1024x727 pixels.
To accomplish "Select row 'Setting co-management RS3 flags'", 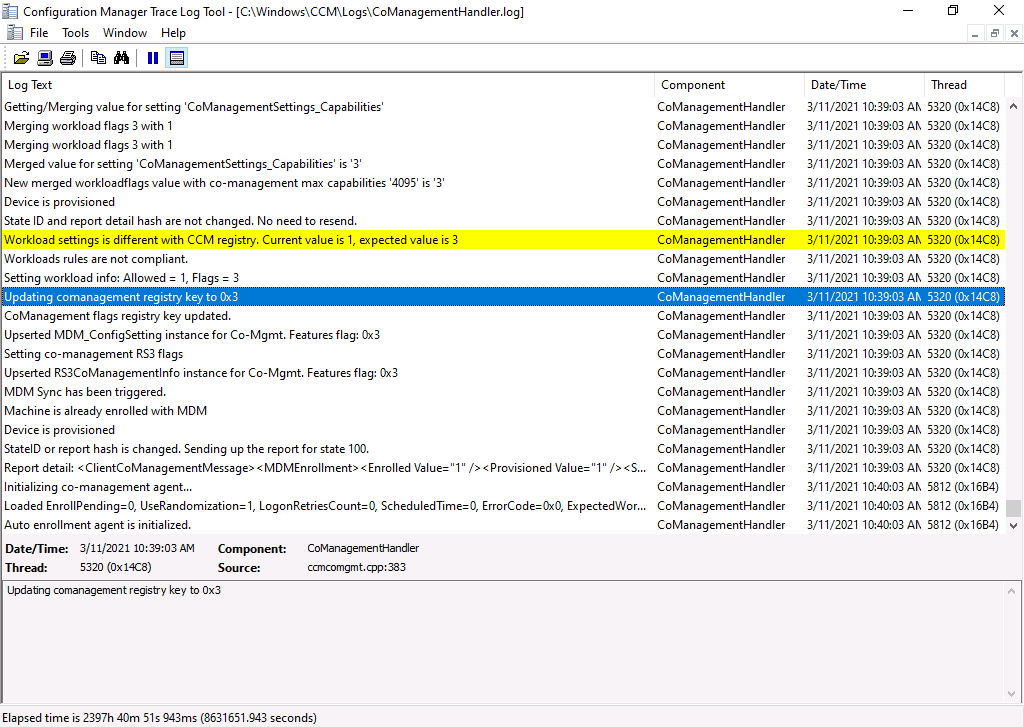I will [x=503, y=354].
